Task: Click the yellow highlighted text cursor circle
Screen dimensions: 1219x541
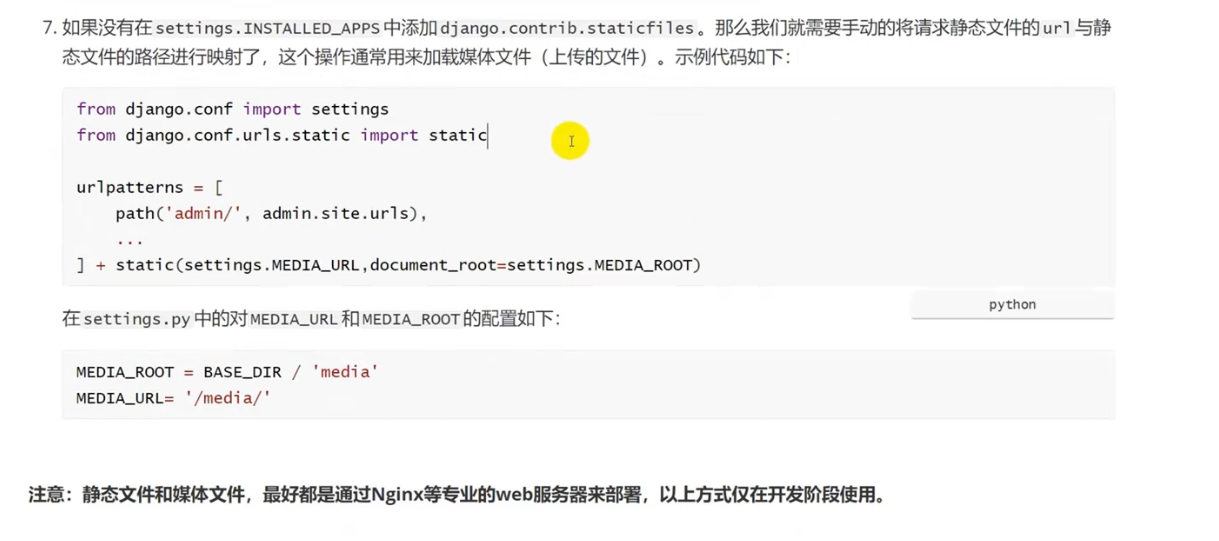Action: point(570,141)
